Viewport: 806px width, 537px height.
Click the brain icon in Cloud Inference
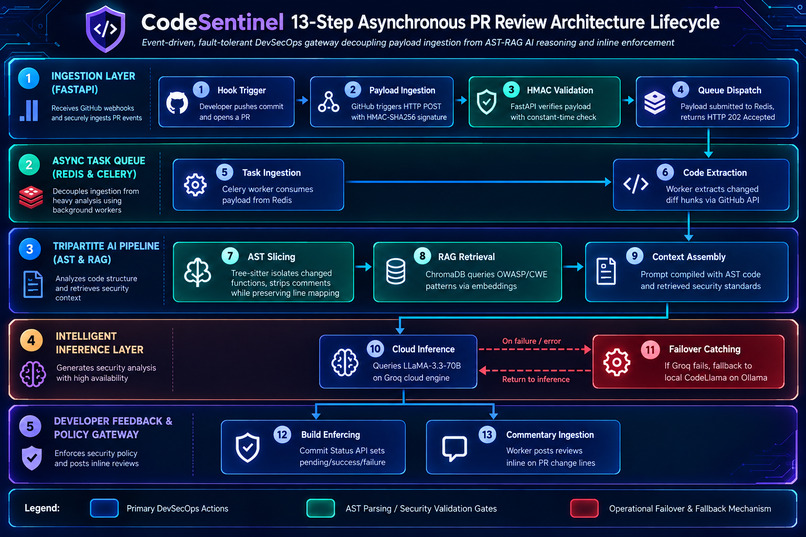pyautogui.click(x=344, y=362)
